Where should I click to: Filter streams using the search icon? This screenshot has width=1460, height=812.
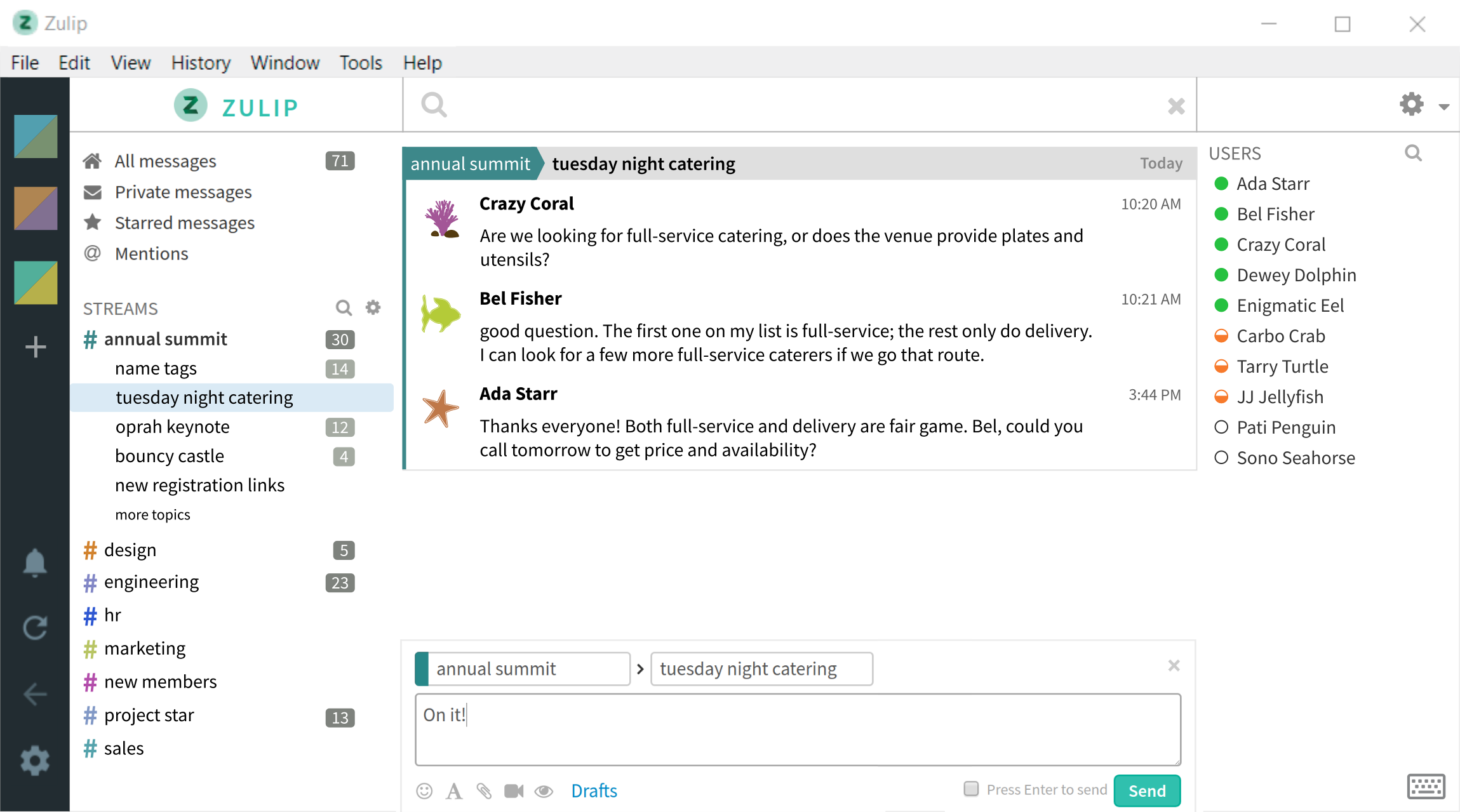[344, 308]
